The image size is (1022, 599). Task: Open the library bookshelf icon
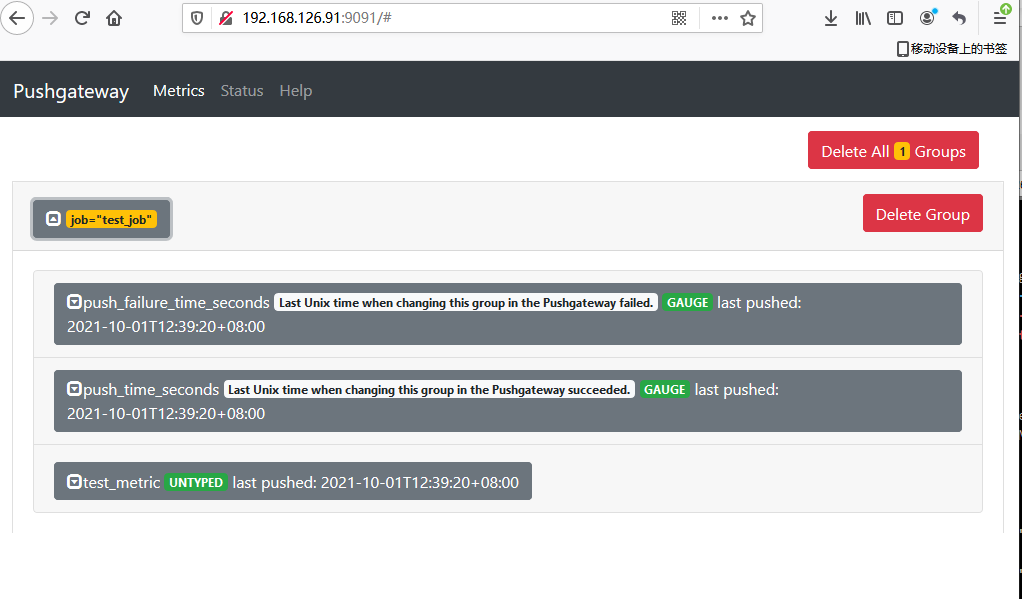click(x=863, y=18)
